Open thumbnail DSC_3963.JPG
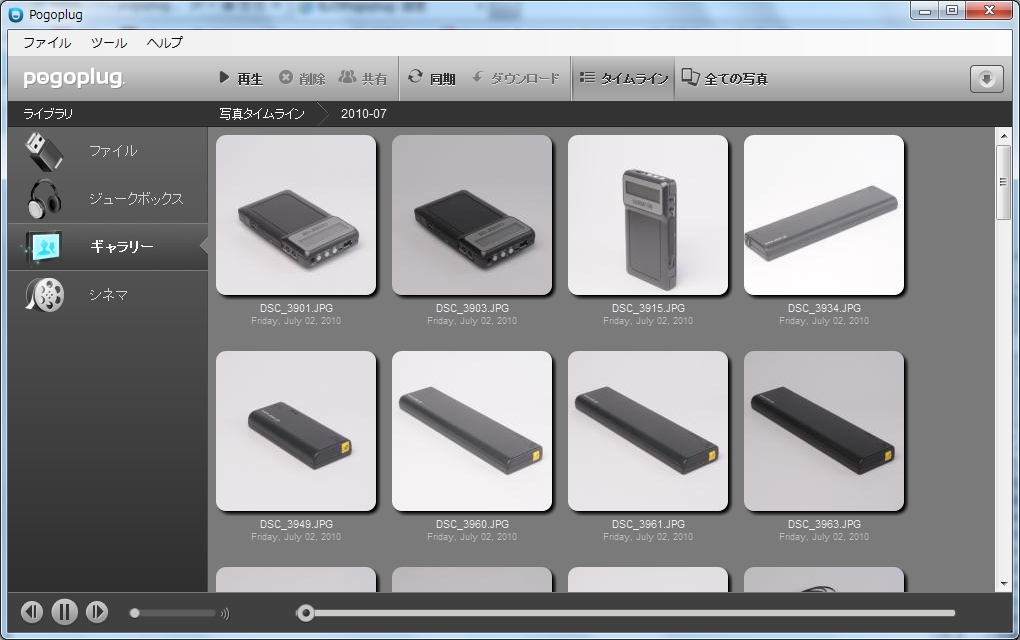 click(x=824, y=431)
